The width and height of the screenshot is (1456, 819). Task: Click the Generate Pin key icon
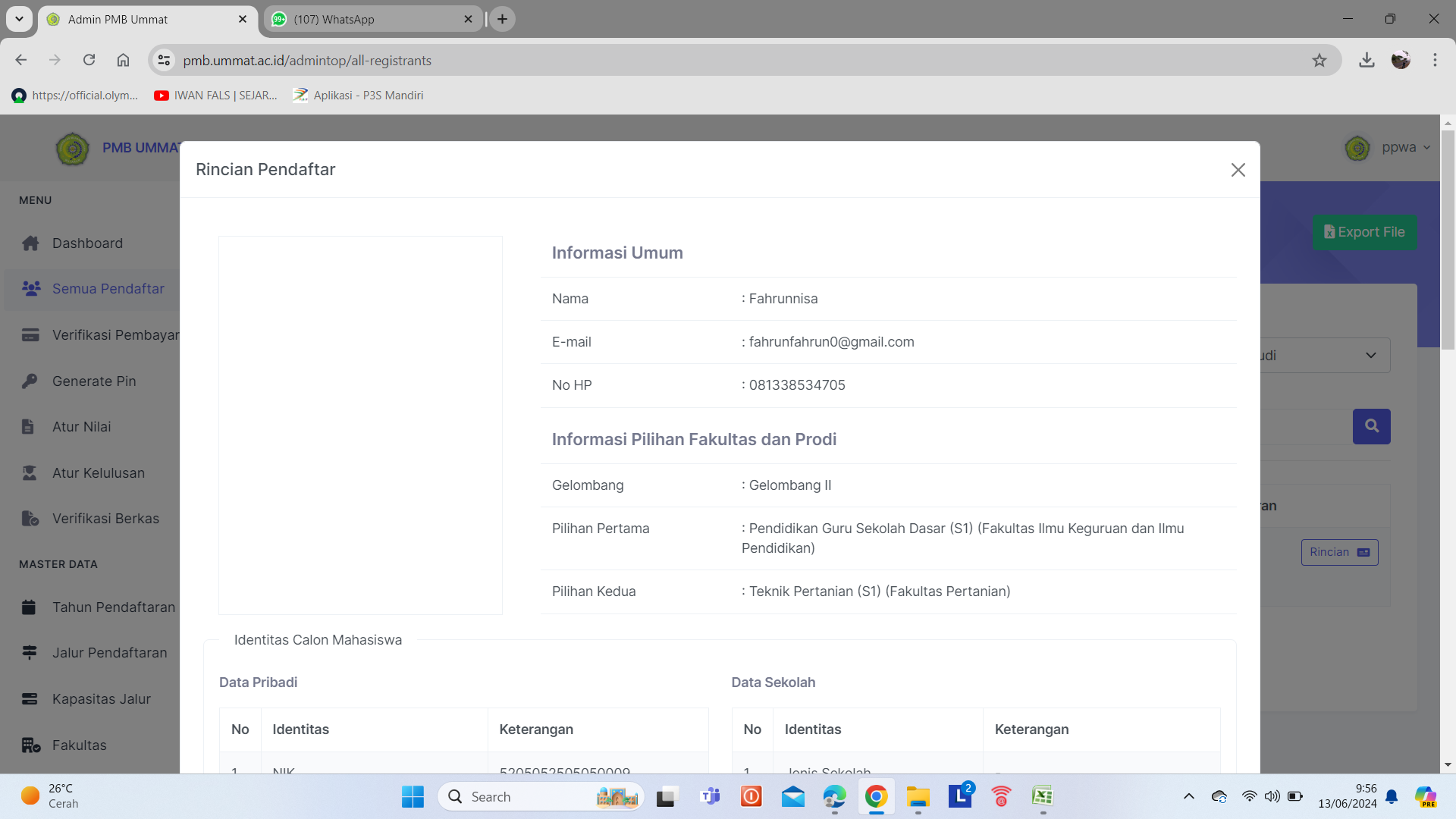tap(30, 381)
